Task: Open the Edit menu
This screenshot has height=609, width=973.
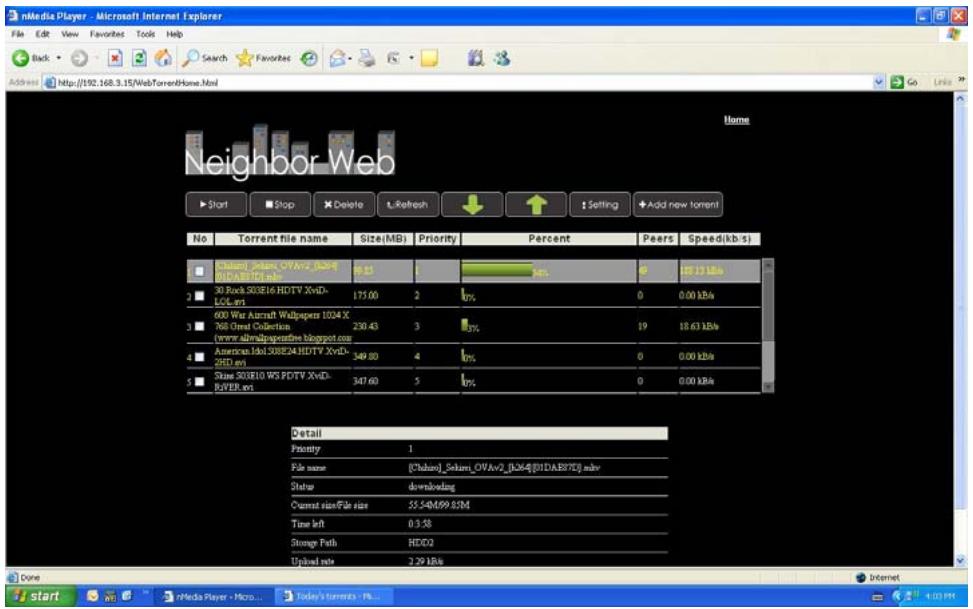Action: [x=42, y=34]
